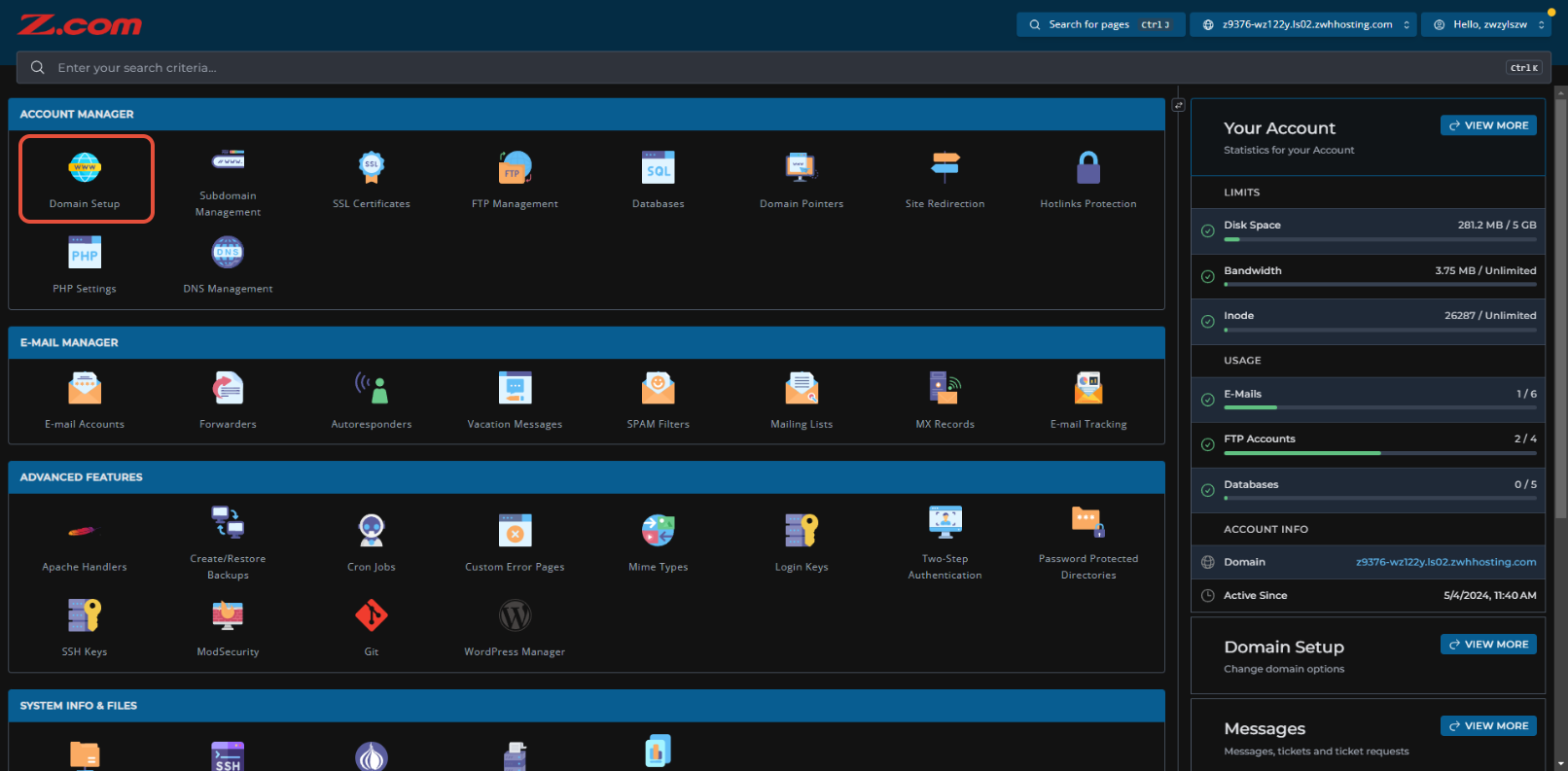
Task: Open Autoresponders
Action: (372, 401)
